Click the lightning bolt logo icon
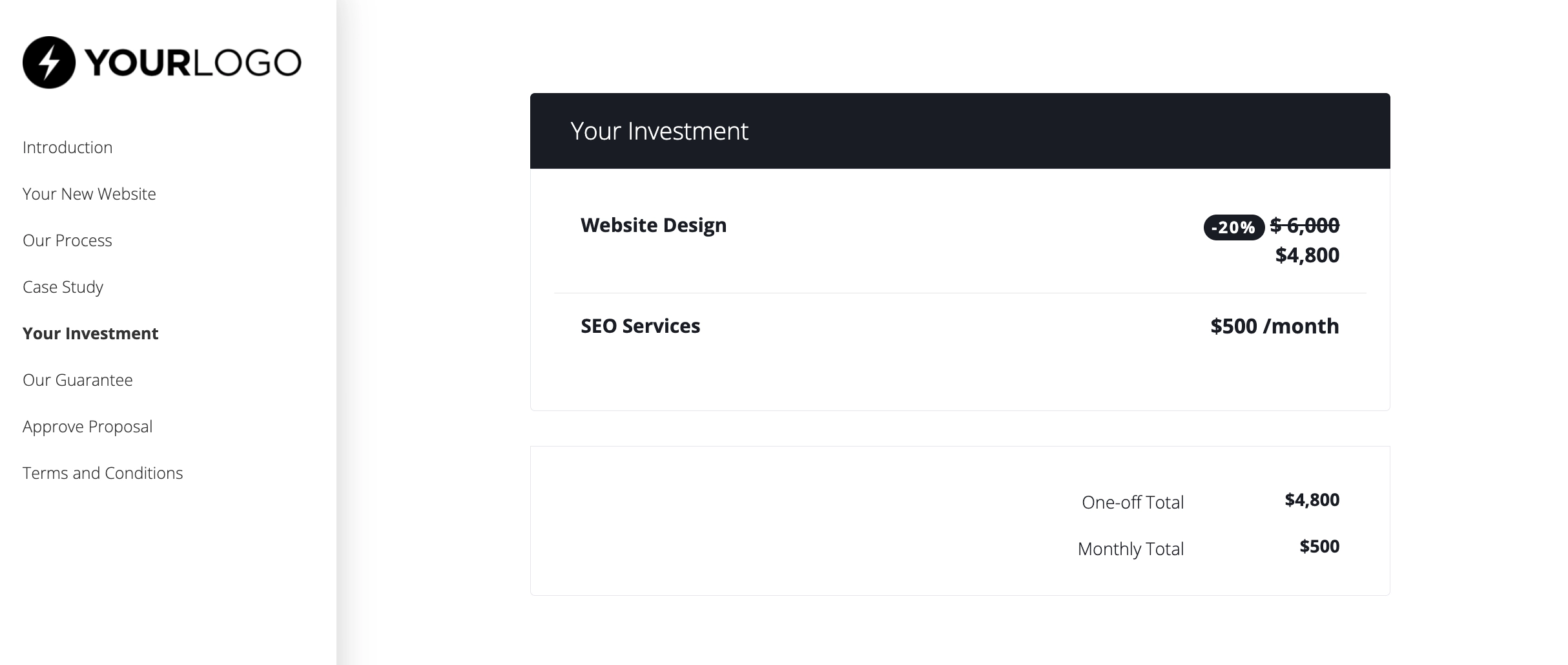1568x665 pixels. [49, 63]
